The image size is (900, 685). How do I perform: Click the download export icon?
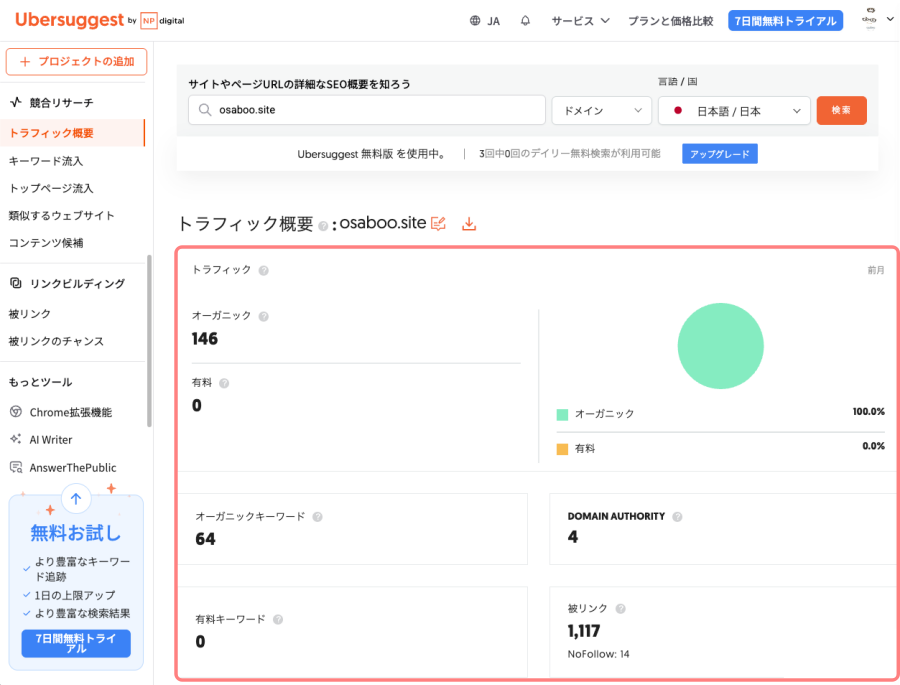pyautogui.click(x=469, y=223)
